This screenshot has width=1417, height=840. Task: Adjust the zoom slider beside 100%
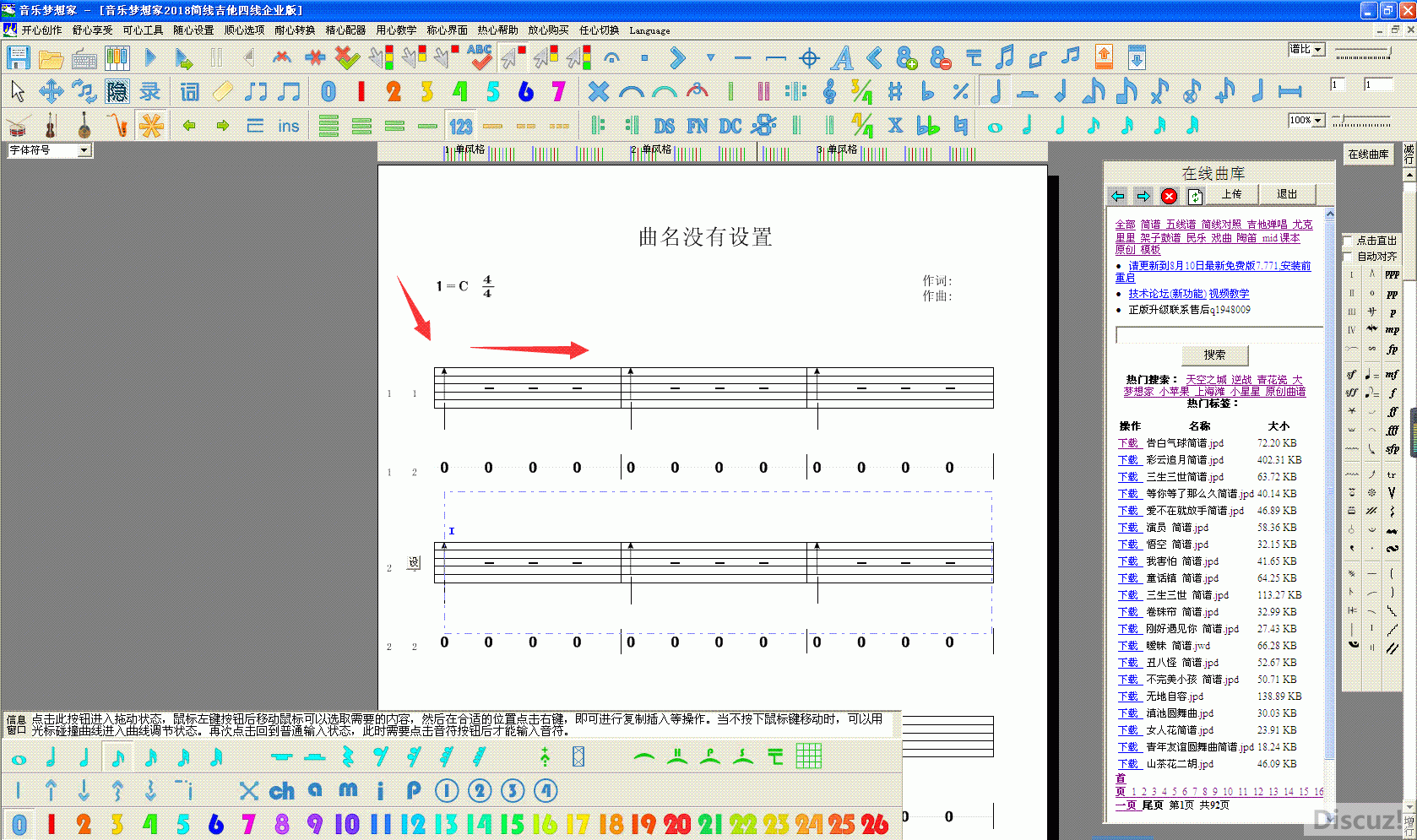click(1362, 121)
